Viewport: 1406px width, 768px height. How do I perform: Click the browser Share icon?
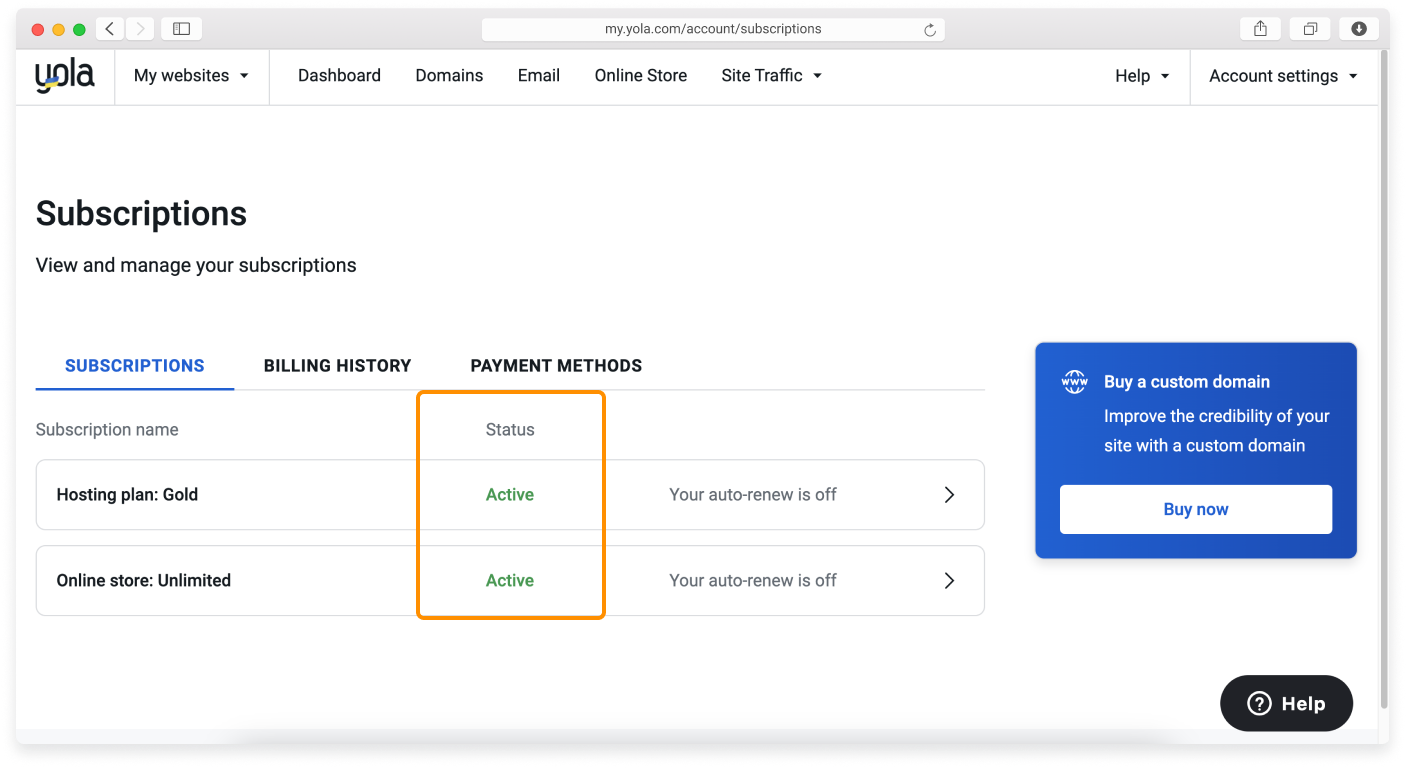pos(1259,28)
